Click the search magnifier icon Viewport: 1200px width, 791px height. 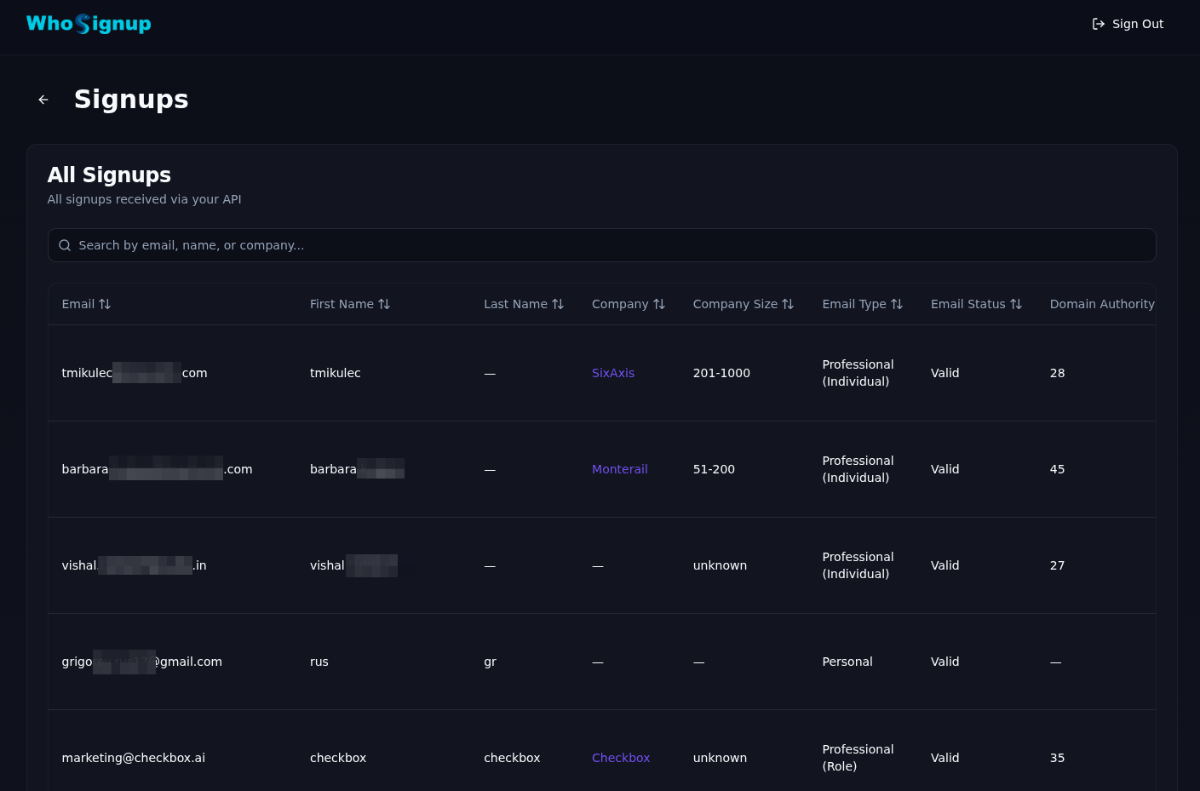click(65, 245)
